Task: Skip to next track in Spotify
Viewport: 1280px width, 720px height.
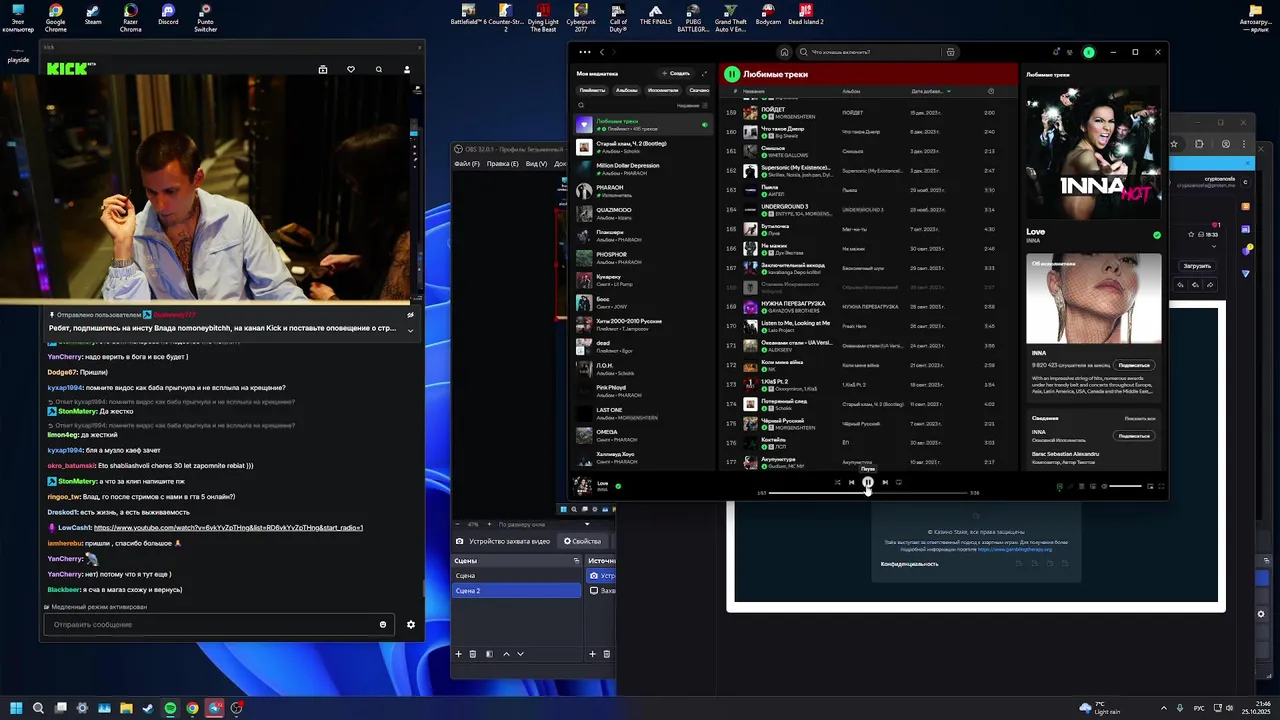Action: 884,482
